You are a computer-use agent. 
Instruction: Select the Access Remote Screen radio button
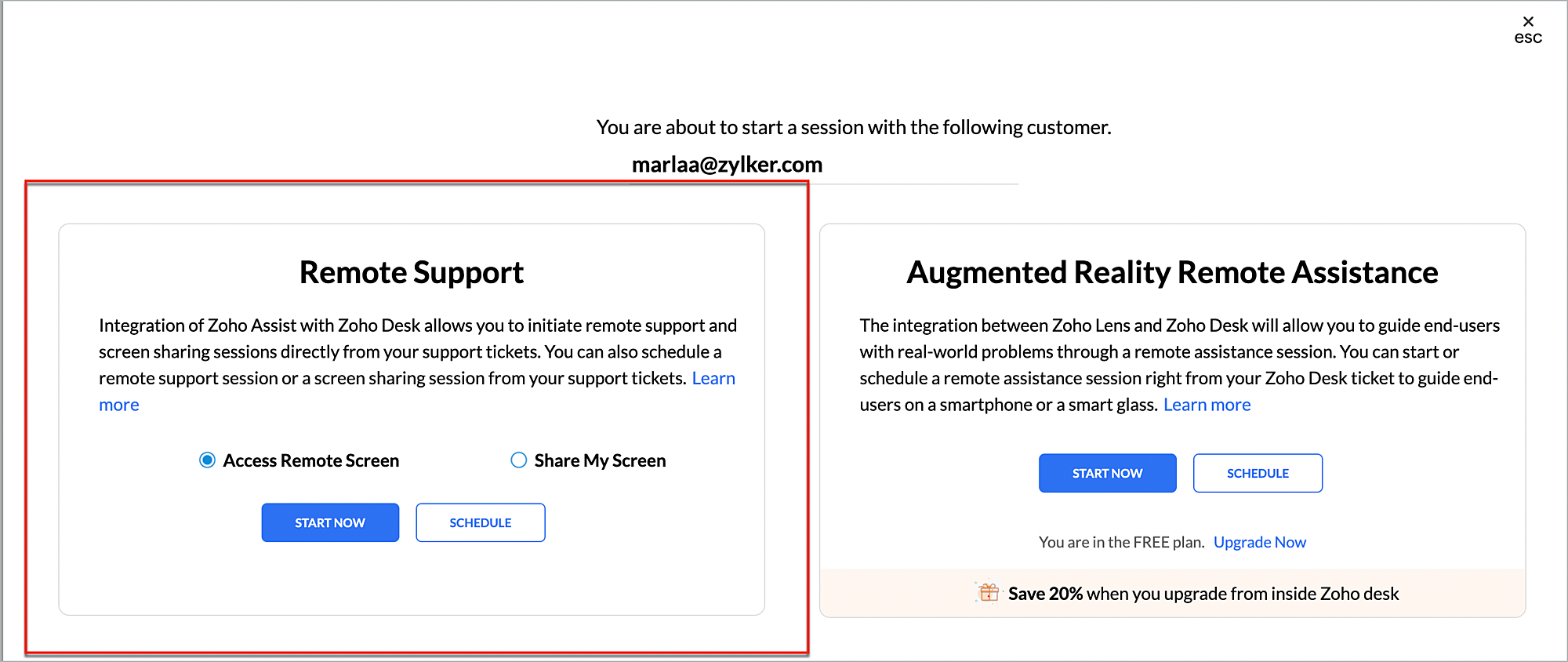(207, 460)
